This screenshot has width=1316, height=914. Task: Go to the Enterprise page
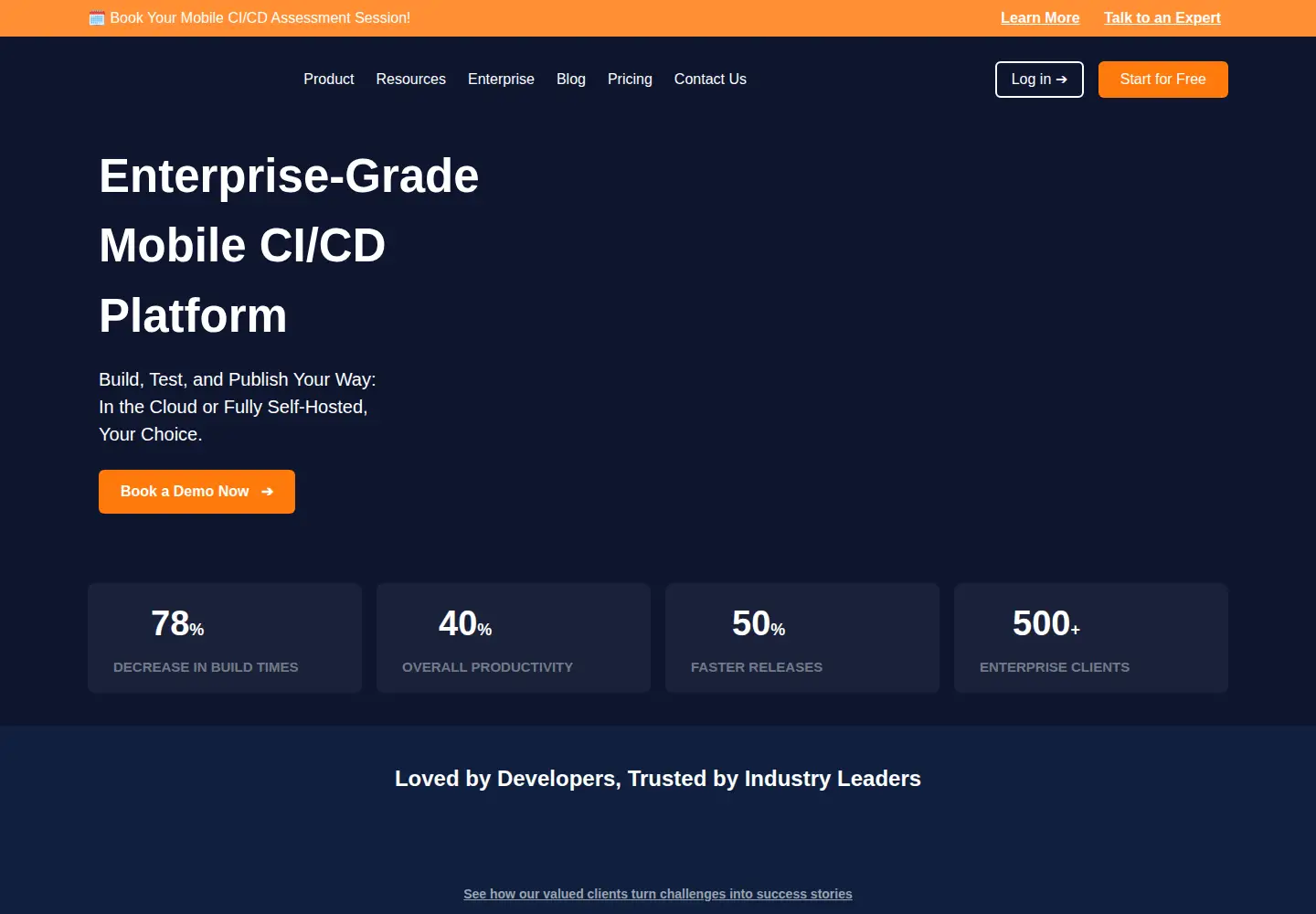click(x=501, y=80)
